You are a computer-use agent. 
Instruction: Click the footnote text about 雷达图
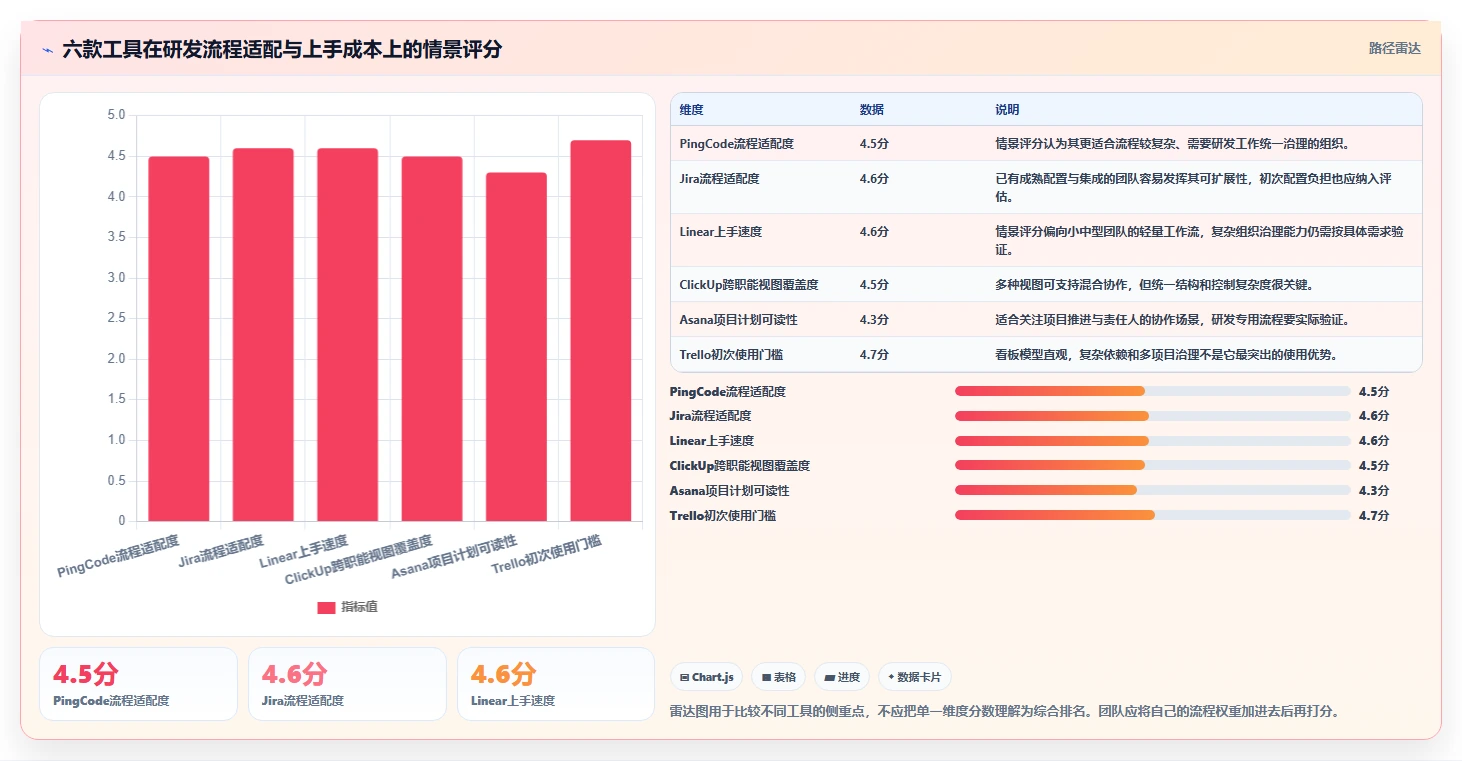point(1004,712)
